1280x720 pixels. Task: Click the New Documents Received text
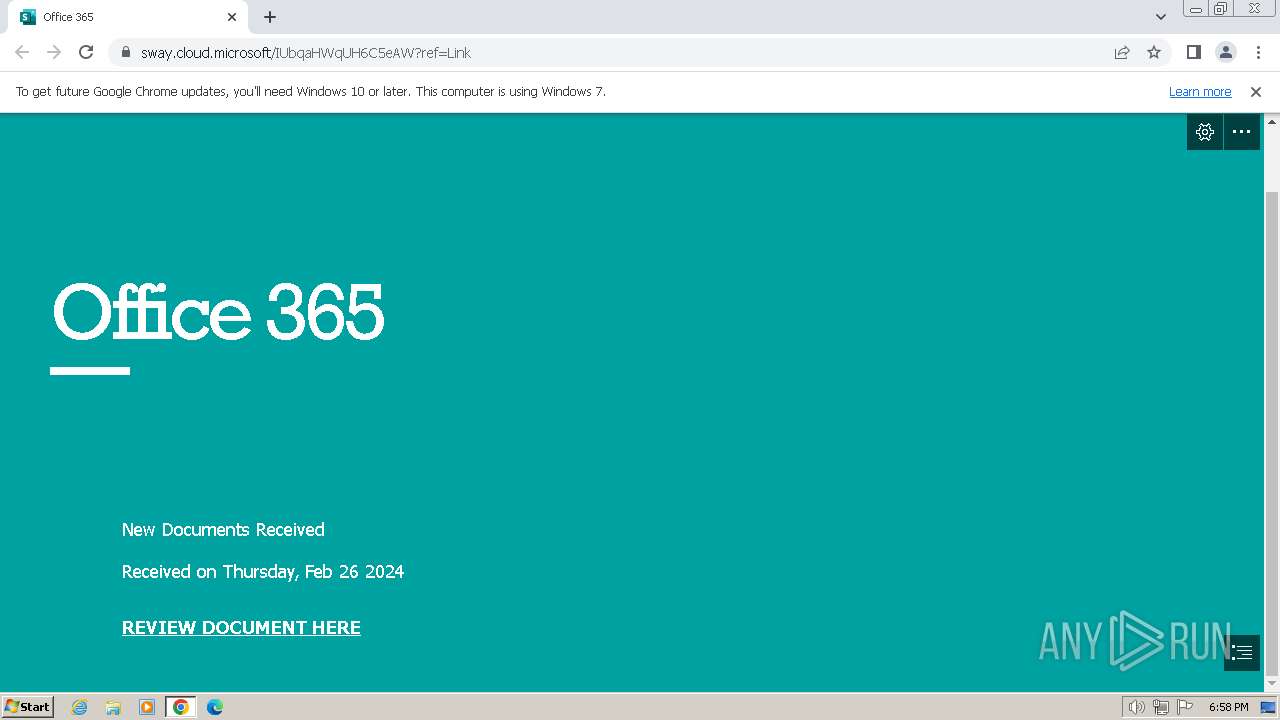(223, 530)
